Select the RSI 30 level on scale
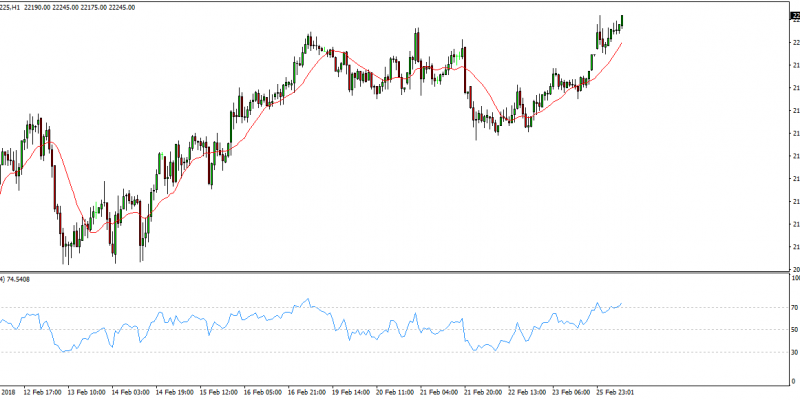 [x=793, y=352]
